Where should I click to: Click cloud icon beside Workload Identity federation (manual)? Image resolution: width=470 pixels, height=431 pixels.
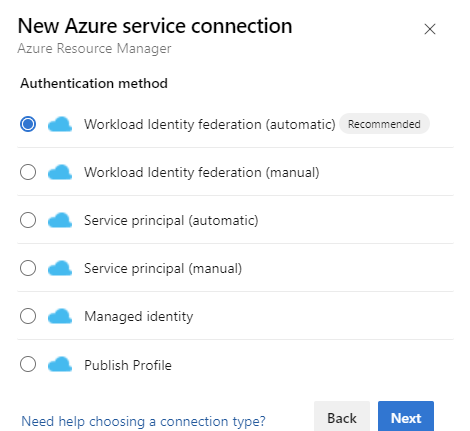point(60,172)
